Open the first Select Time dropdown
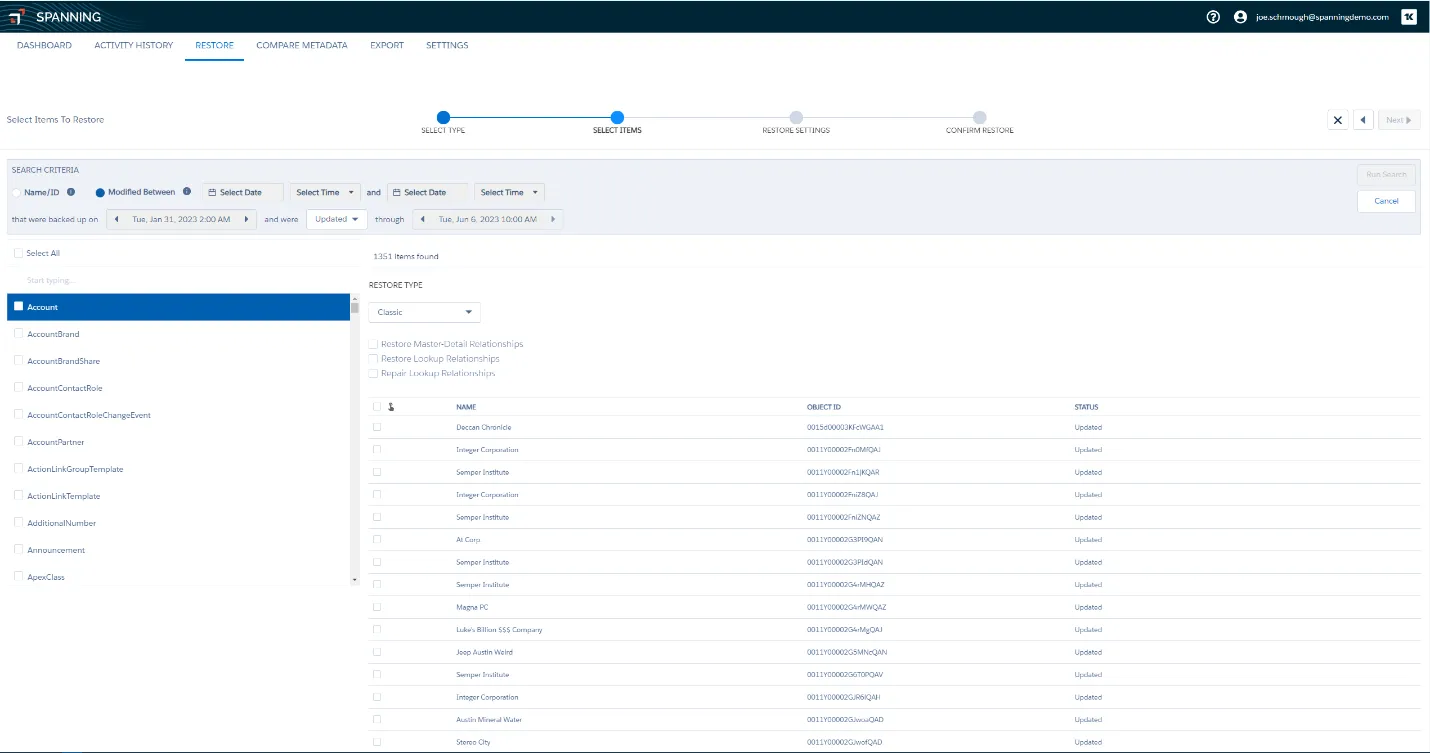1430x753 pixels. click(325, 192)
